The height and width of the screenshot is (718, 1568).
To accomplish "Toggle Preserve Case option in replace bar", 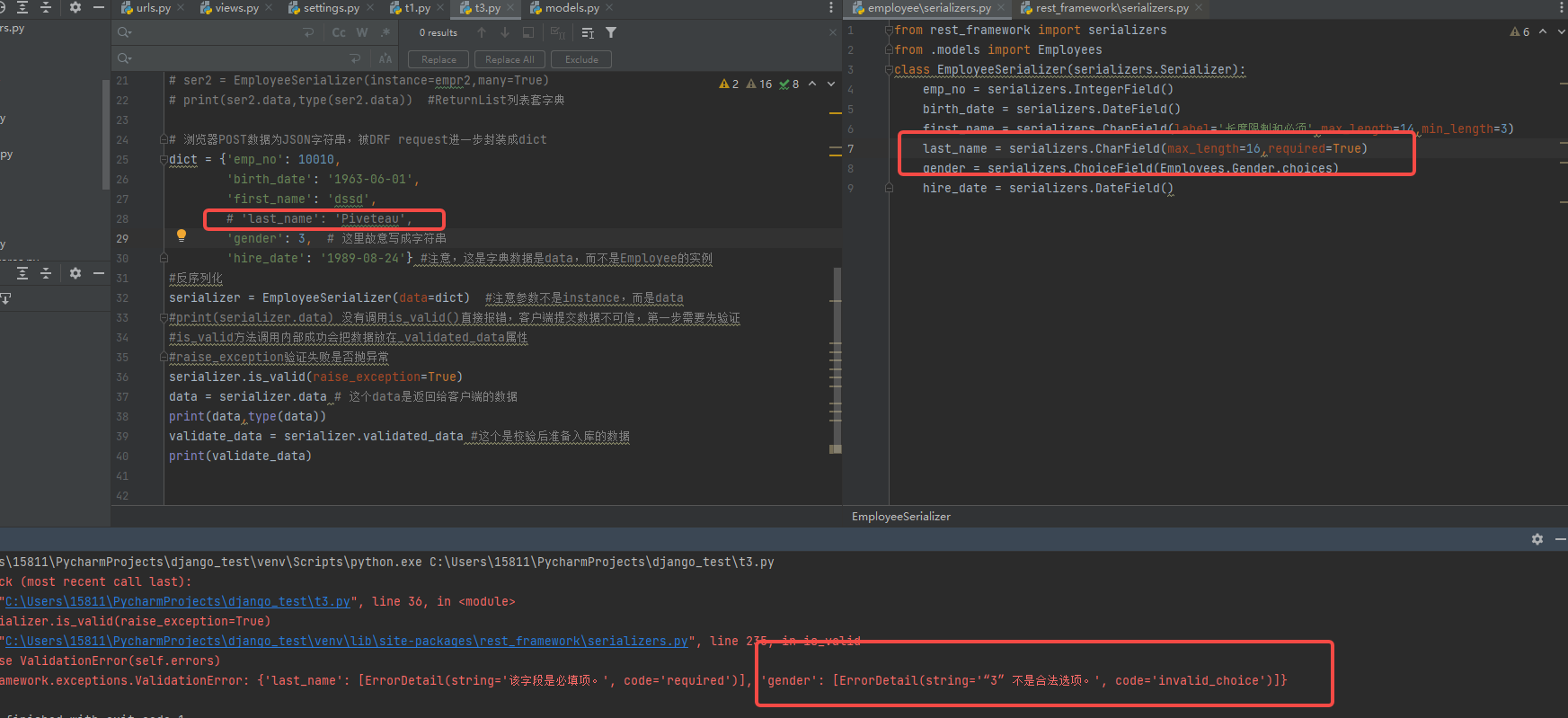I will pyautogui.click(x=385, y=58).
